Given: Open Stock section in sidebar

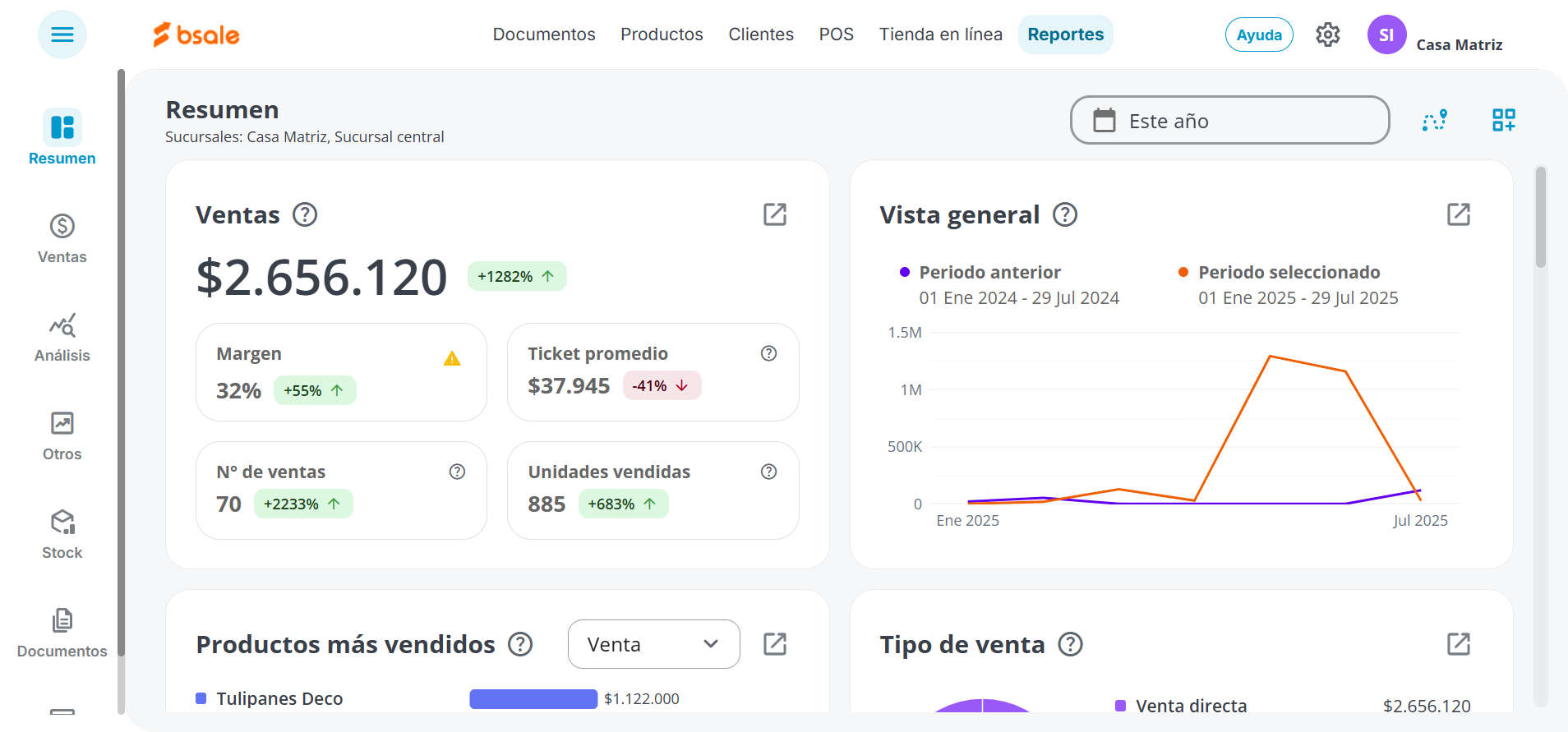Looking at the screenshot, I should (62, 534).
